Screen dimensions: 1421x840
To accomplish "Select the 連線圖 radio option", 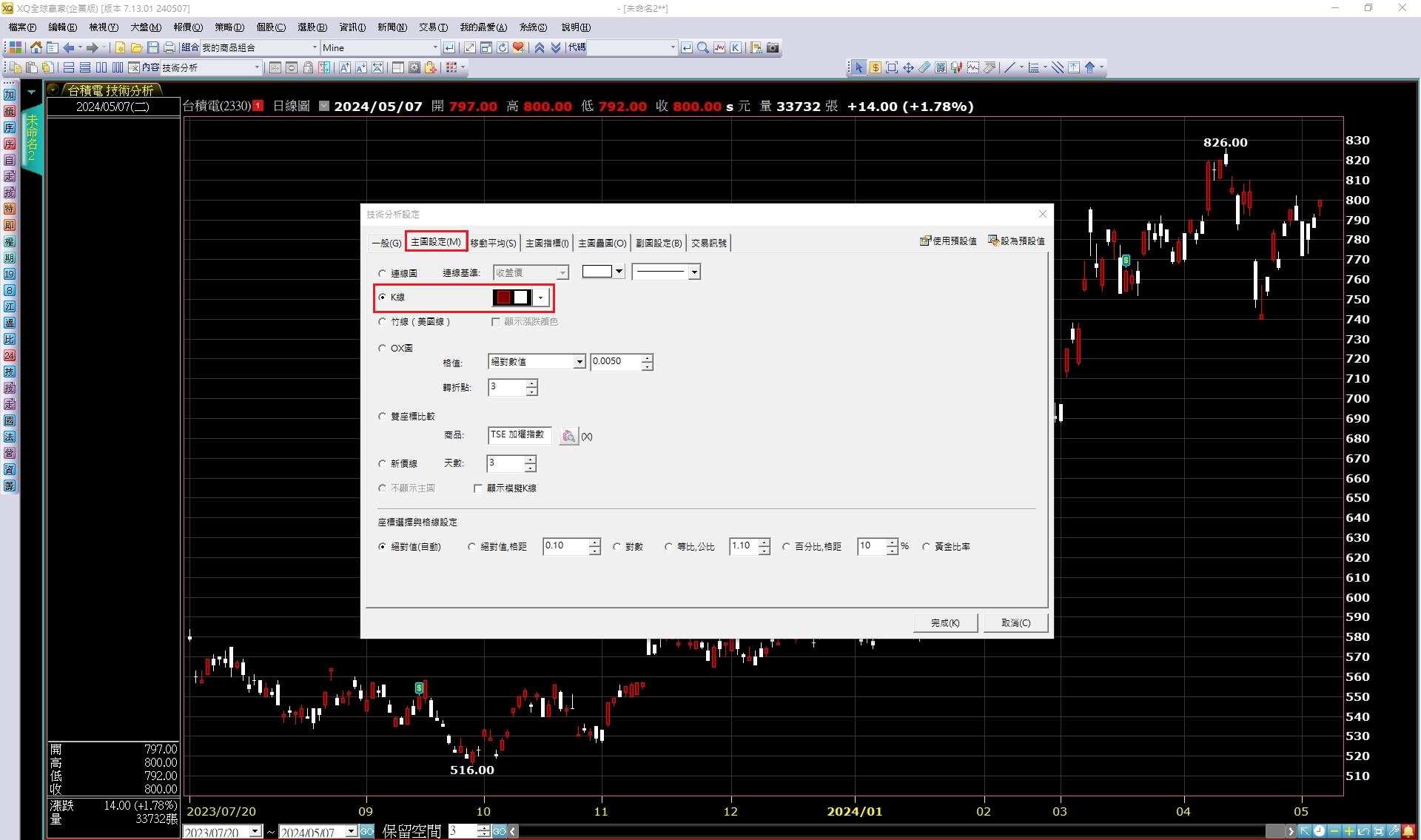I will pos(383,273).
